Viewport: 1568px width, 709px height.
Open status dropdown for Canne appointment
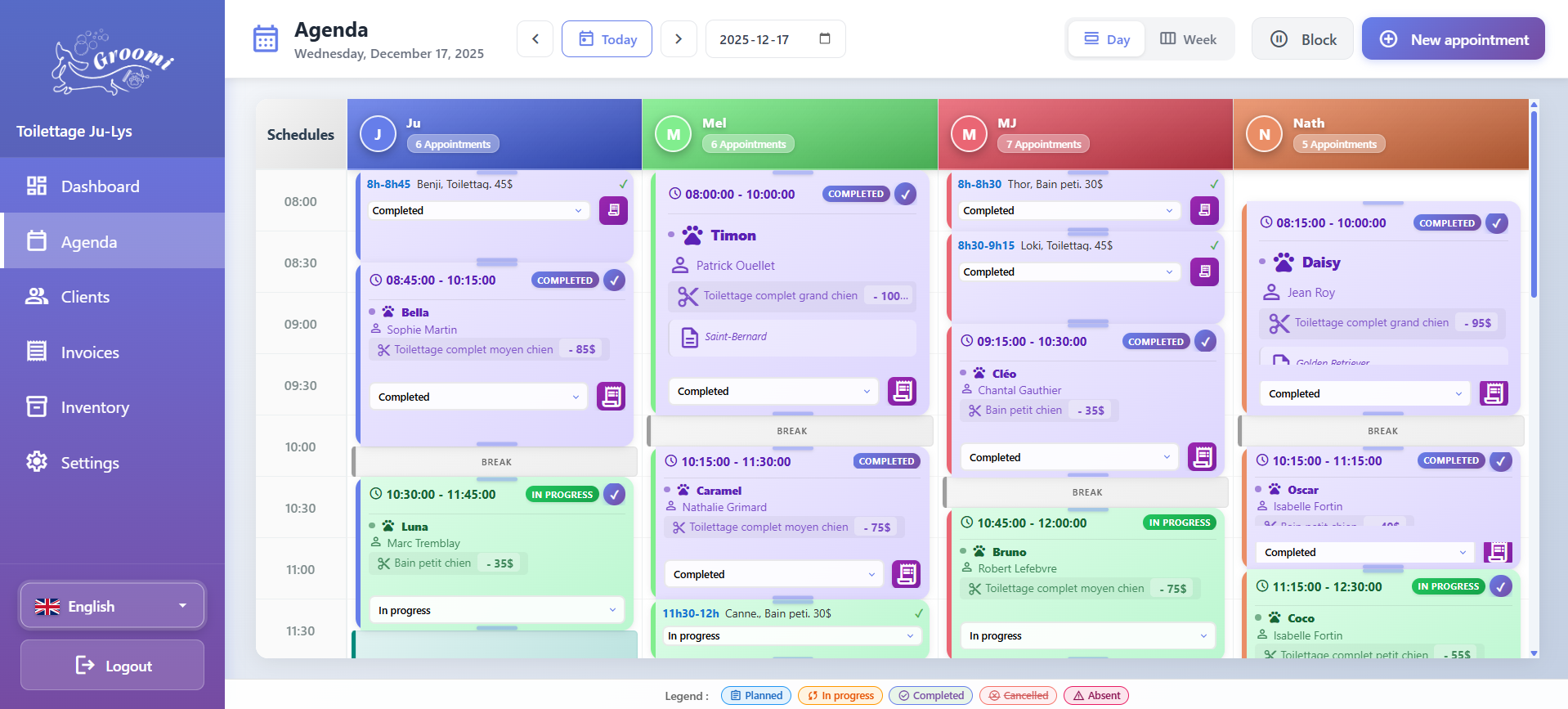[x=791, y=635]
